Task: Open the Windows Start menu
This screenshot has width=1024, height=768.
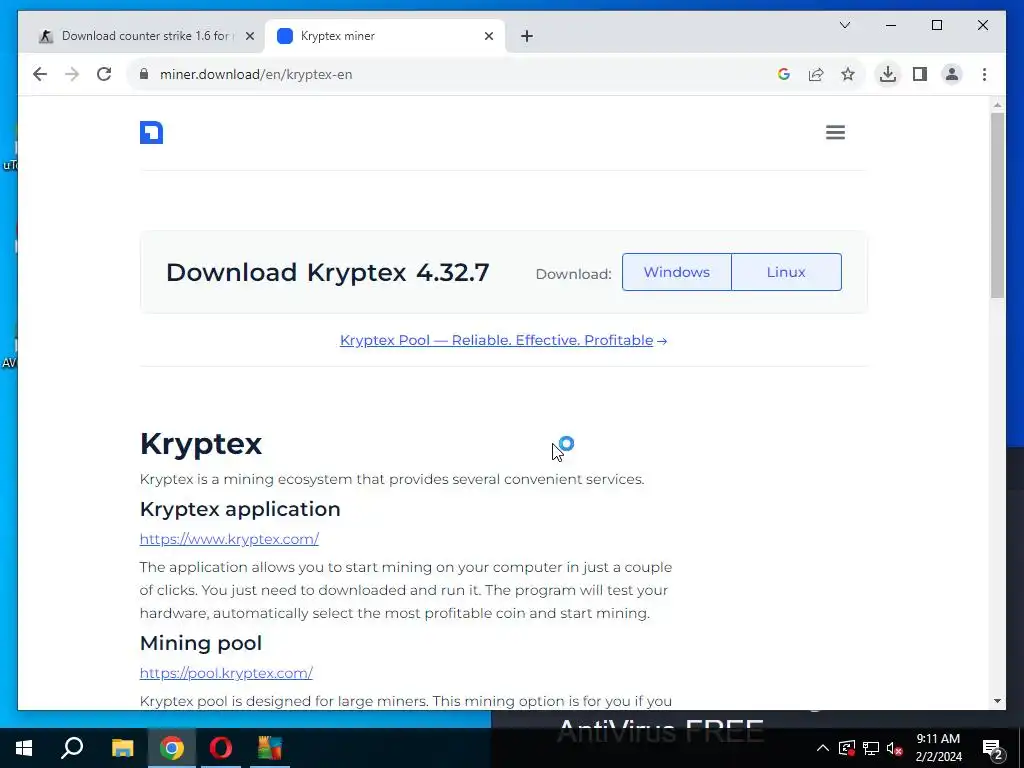Action: tap(24, 748)
